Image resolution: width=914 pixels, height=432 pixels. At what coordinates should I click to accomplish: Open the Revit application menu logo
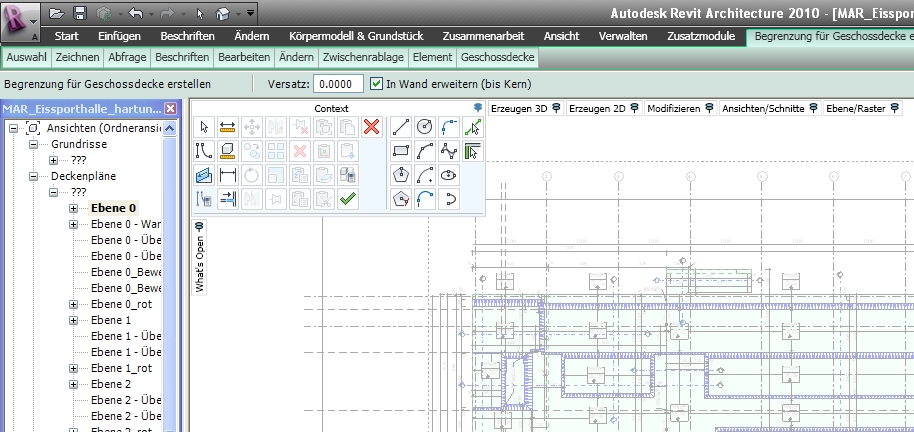[20, 22]
